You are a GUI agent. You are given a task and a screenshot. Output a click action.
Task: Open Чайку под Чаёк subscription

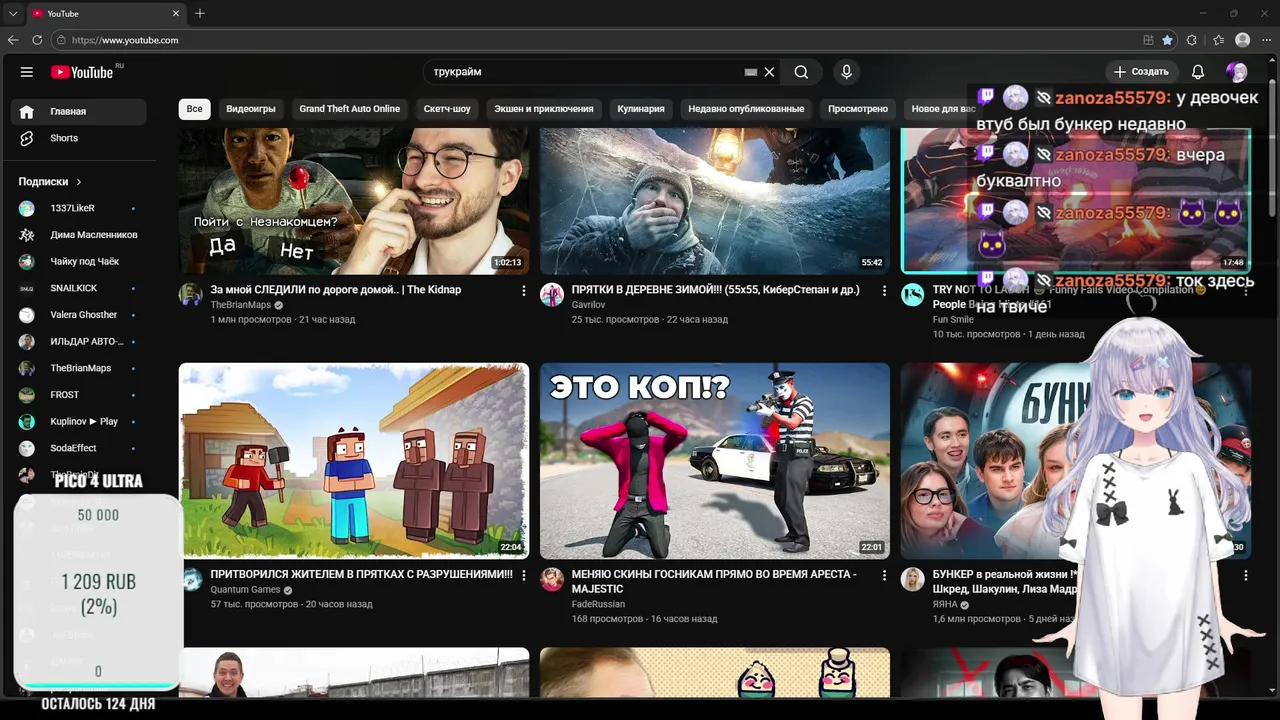tap(79, 261)
